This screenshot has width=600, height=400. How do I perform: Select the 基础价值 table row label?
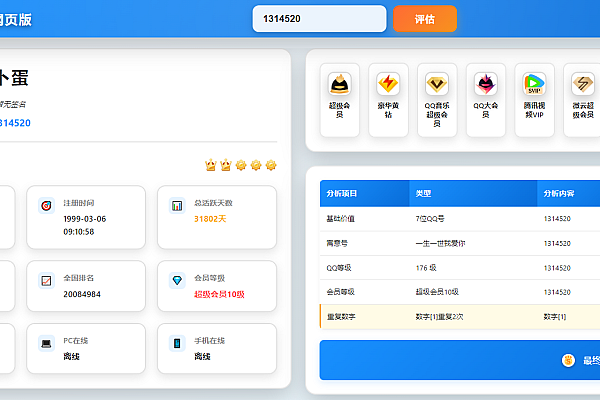(x=340, y=219)
